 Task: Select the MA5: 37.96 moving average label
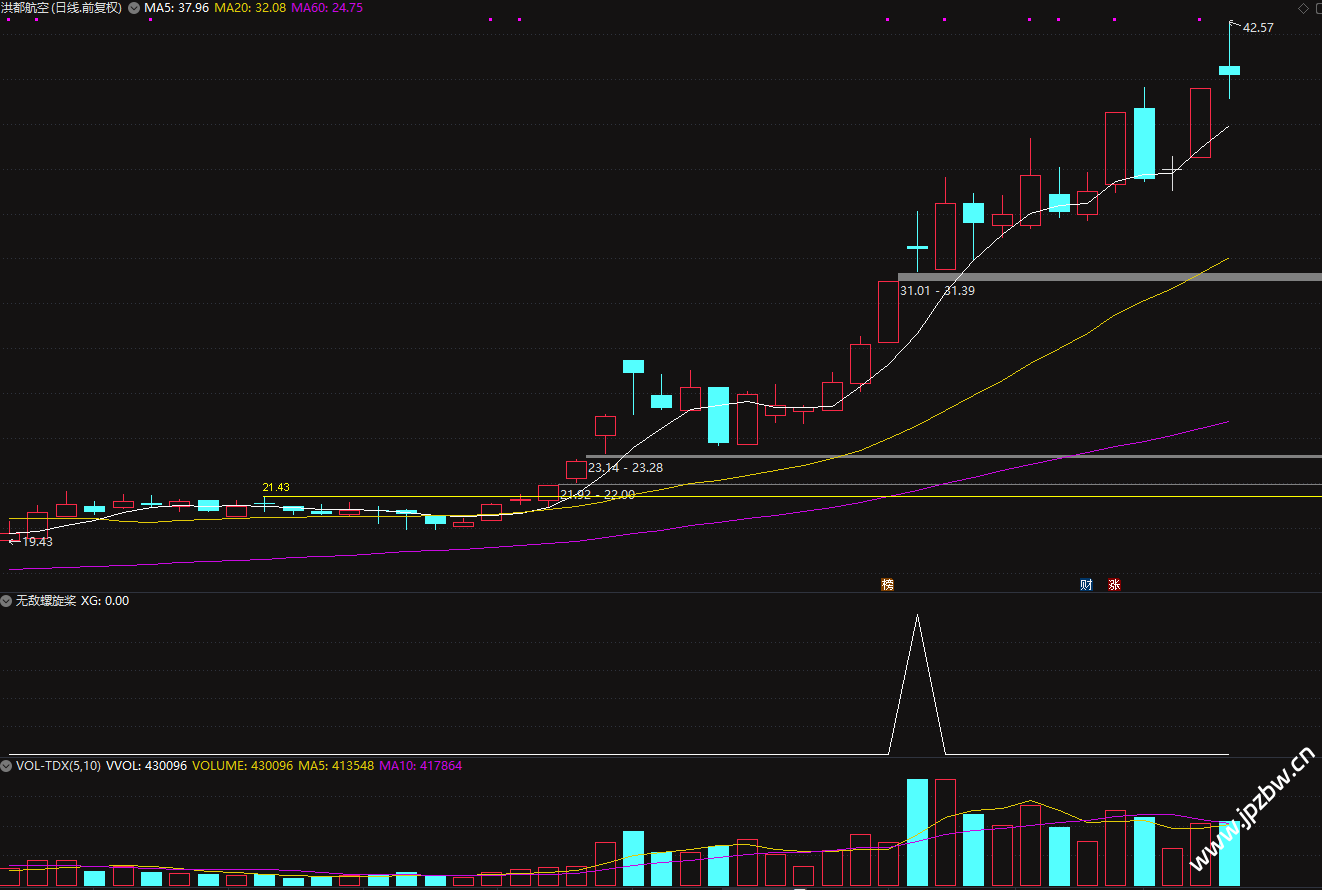[x=176, y=8]
